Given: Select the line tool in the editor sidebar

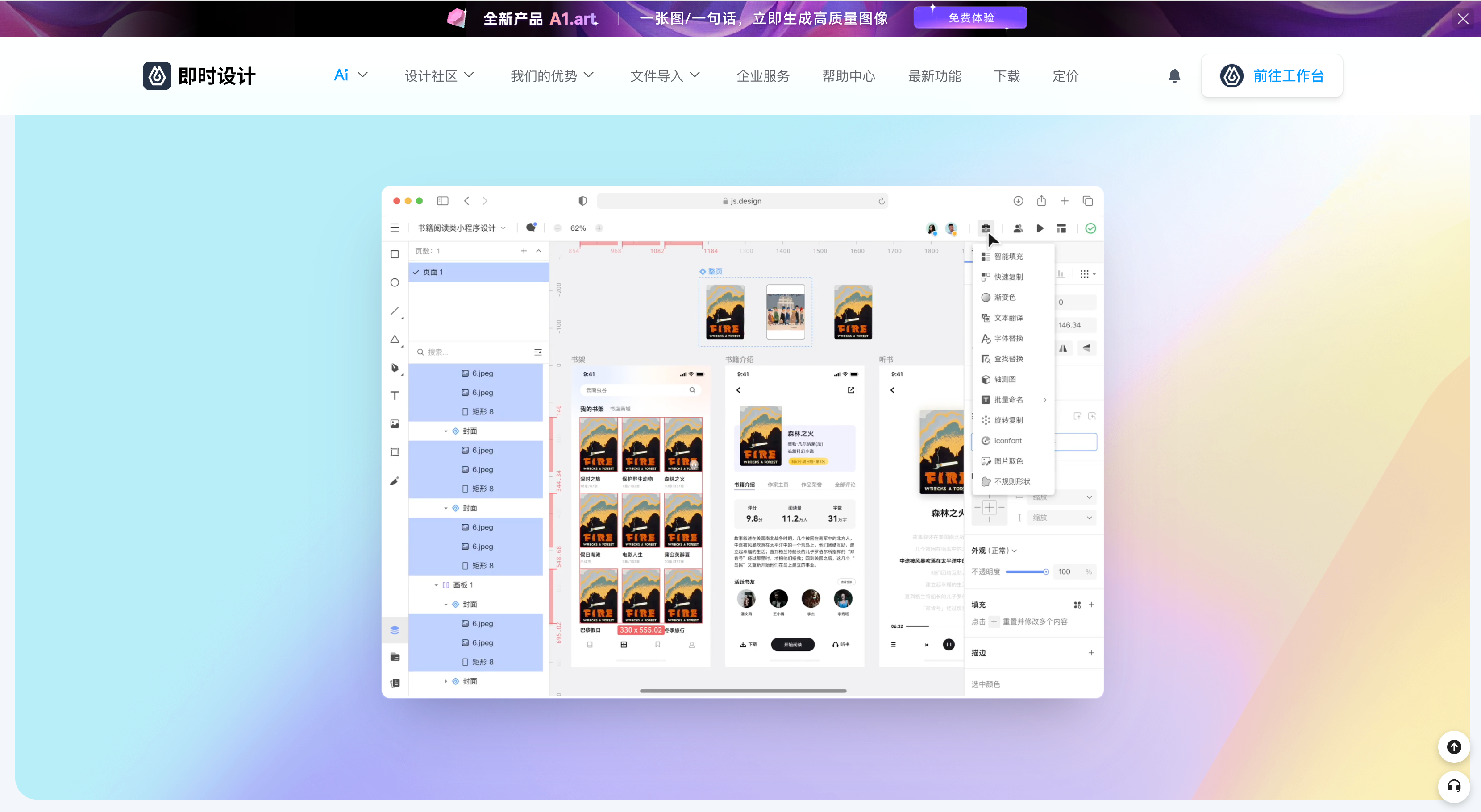Looking at the screenshot, I should click(x=395, y=311).
